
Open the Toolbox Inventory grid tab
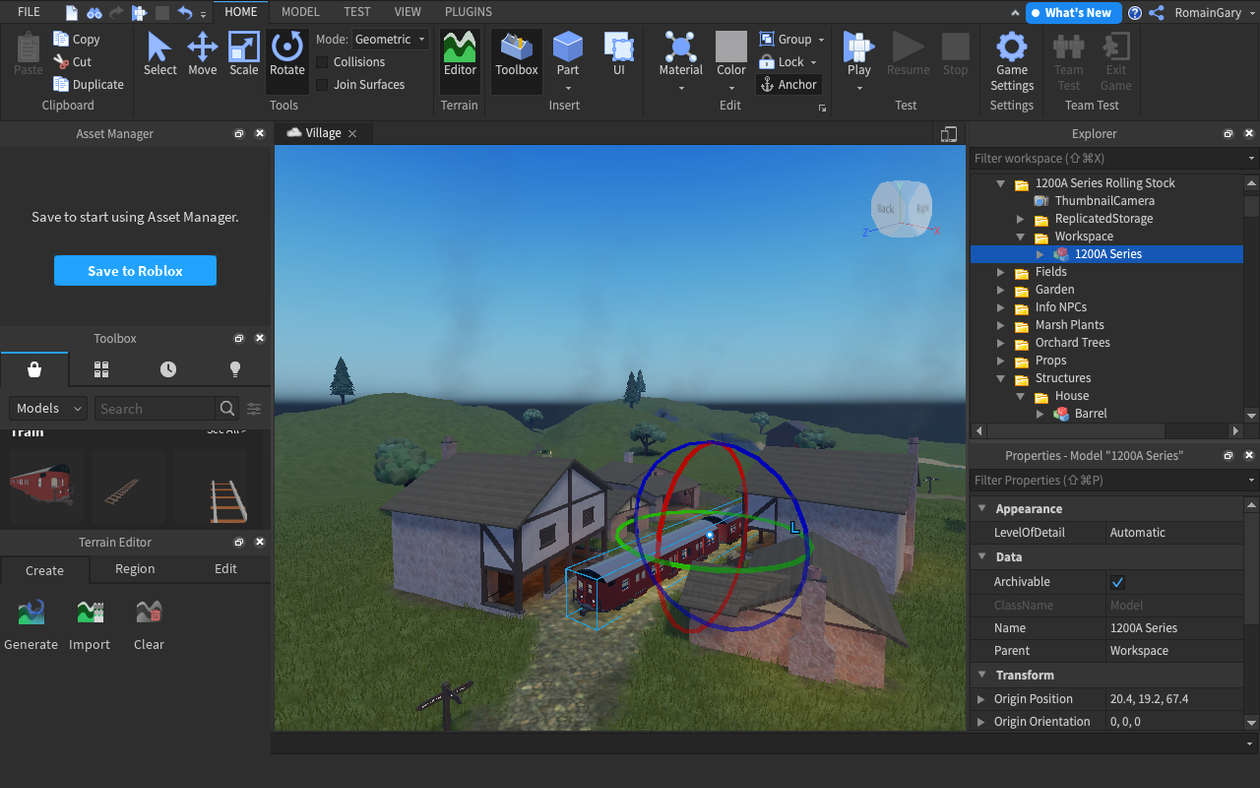101,369
